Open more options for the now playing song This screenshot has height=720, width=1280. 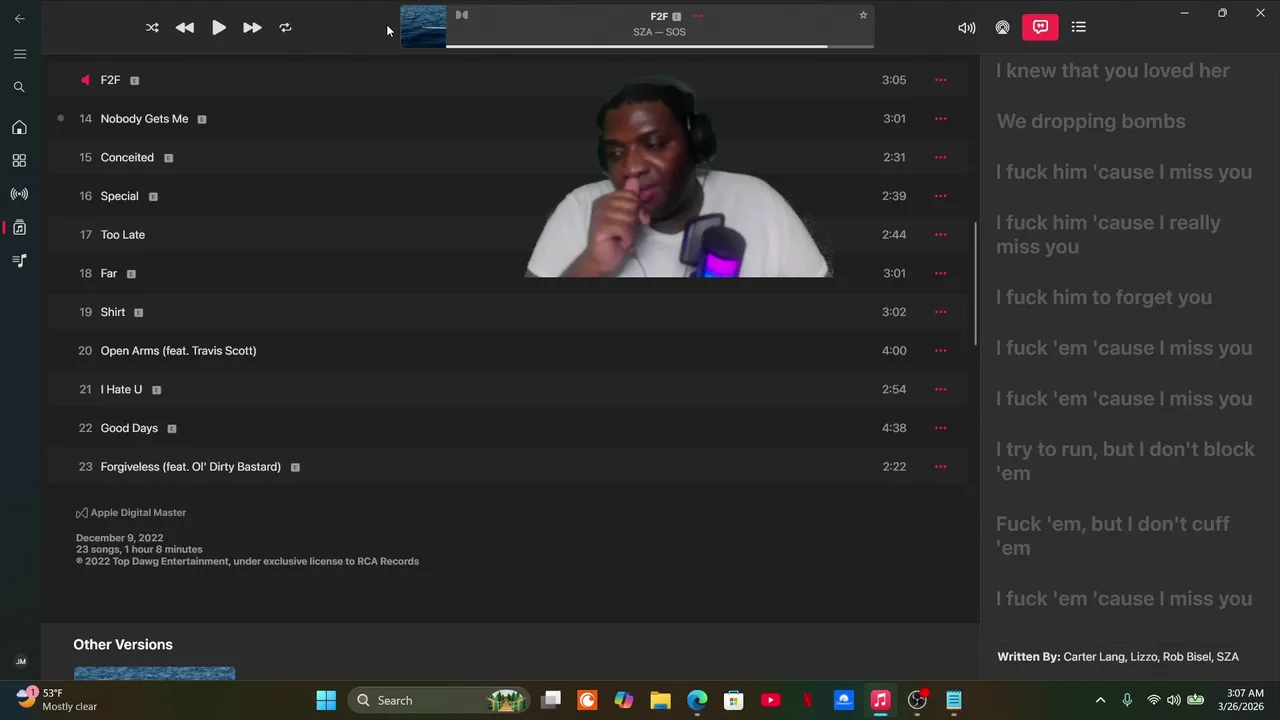697,16
